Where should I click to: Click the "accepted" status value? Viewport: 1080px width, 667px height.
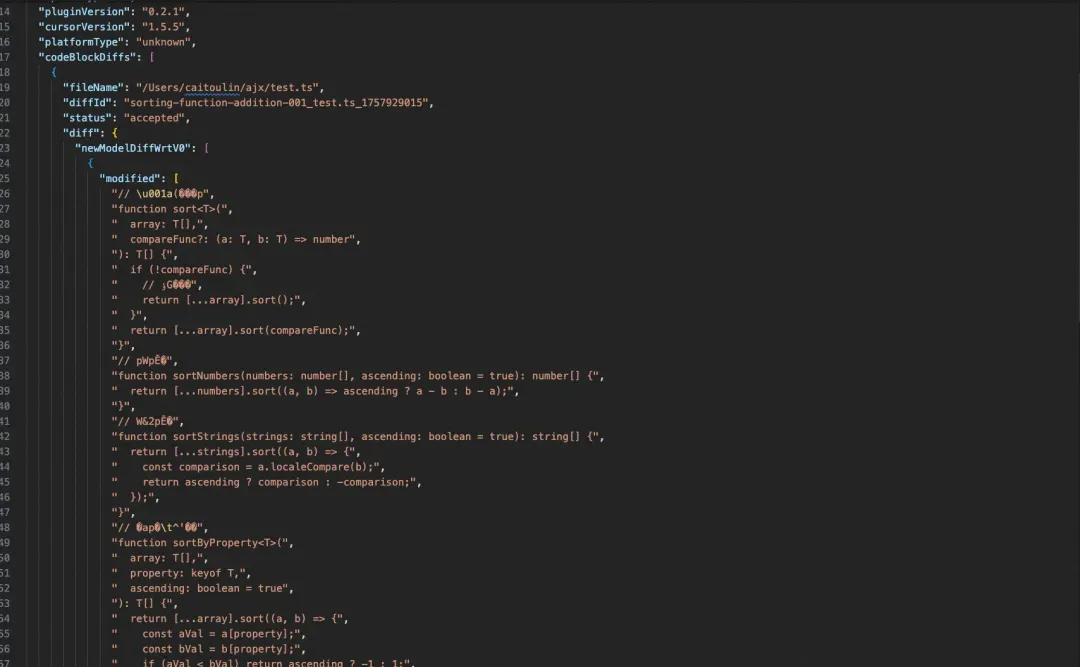point(154,118)
